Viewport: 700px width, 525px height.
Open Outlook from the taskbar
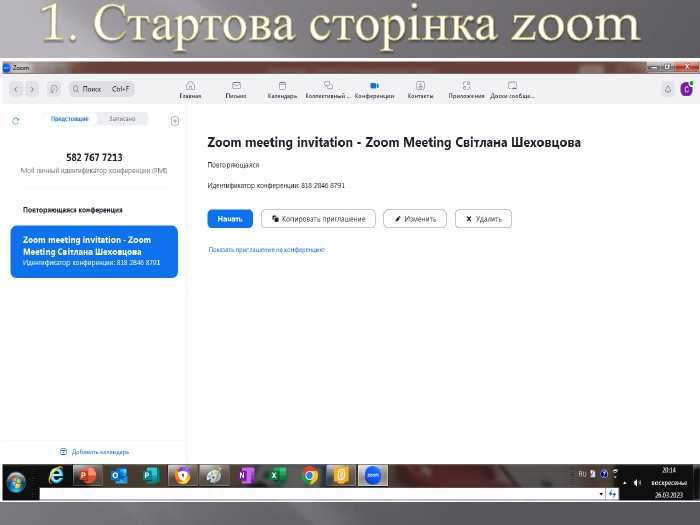[119, 475]
